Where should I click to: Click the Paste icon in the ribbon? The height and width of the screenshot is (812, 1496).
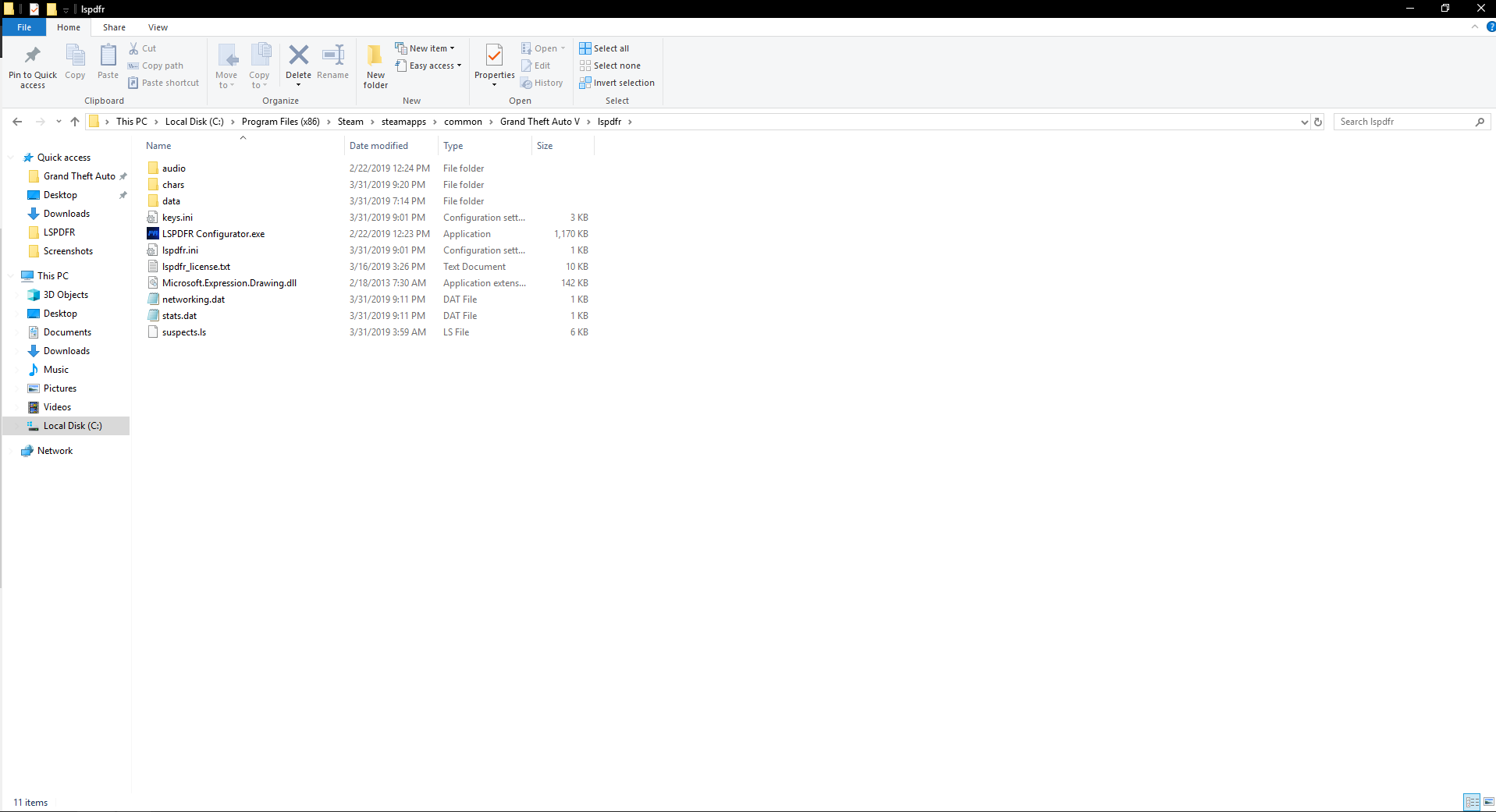point(108,55)
